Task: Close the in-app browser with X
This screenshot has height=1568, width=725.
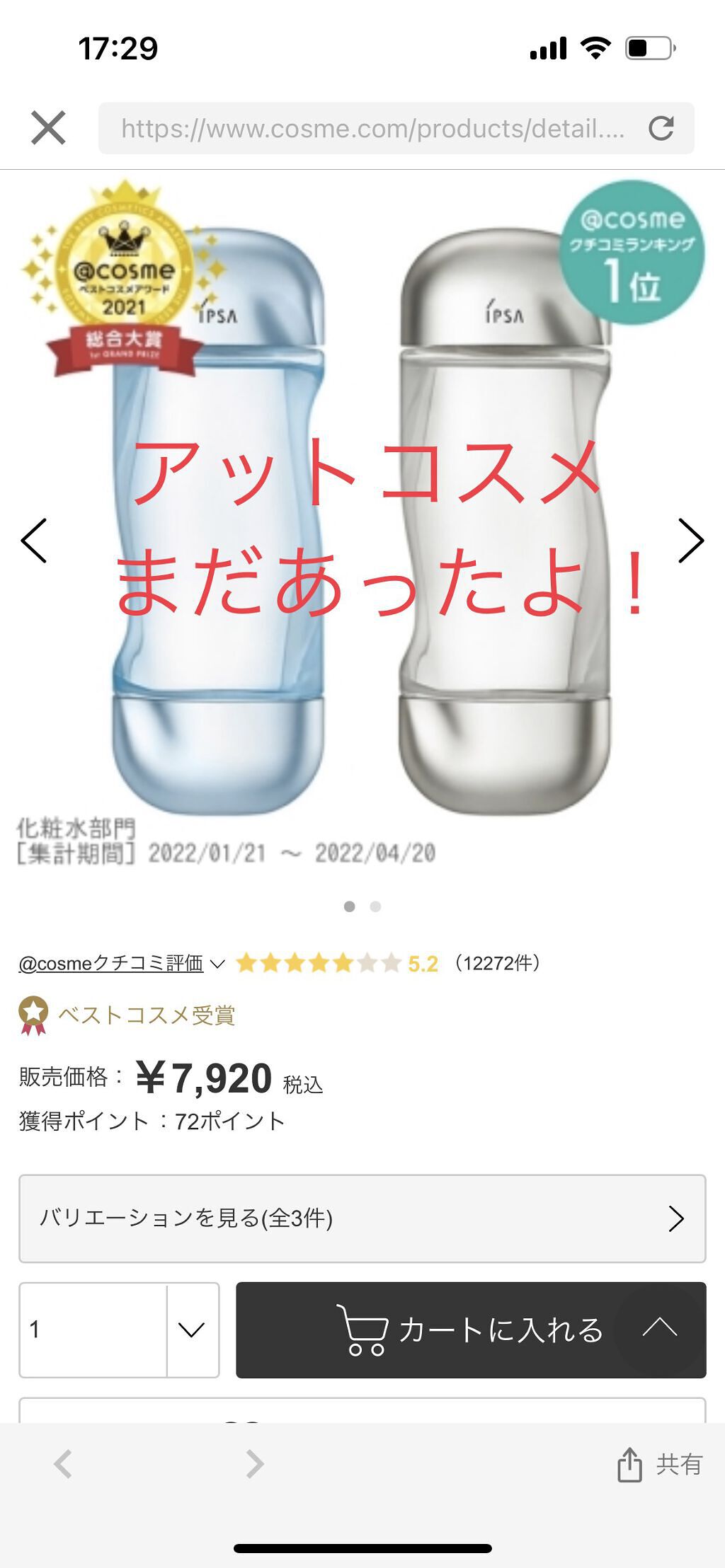Action: coord(48,128)
